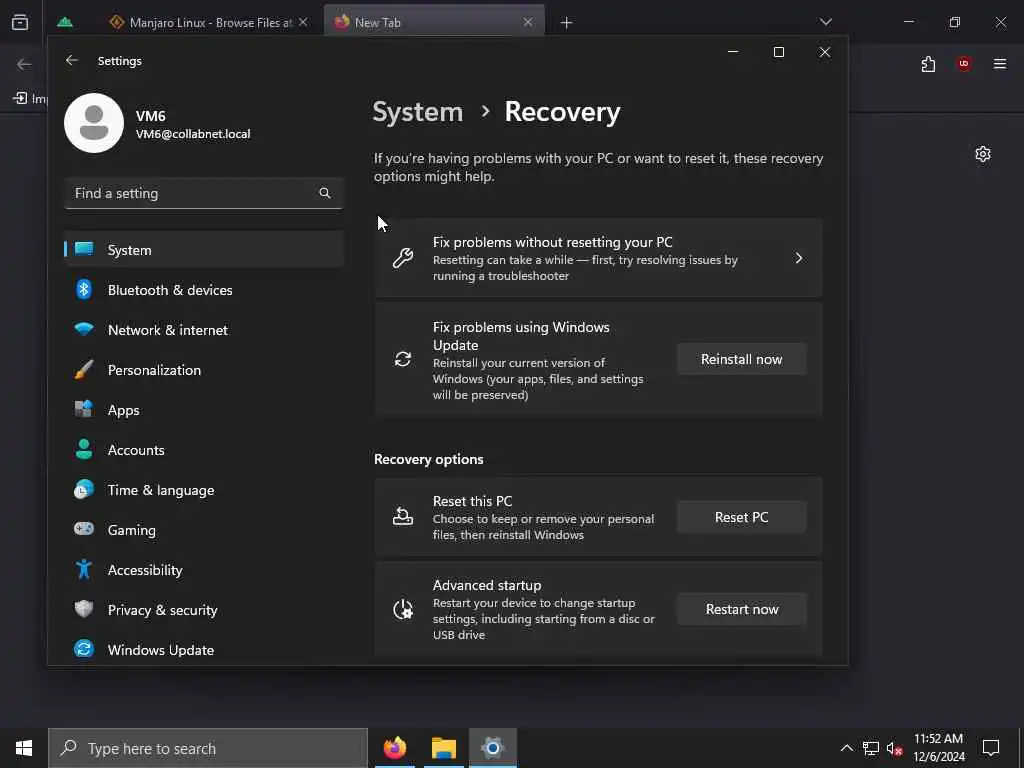Click Restart now for Advanced startup

click(x=741, y=609)
